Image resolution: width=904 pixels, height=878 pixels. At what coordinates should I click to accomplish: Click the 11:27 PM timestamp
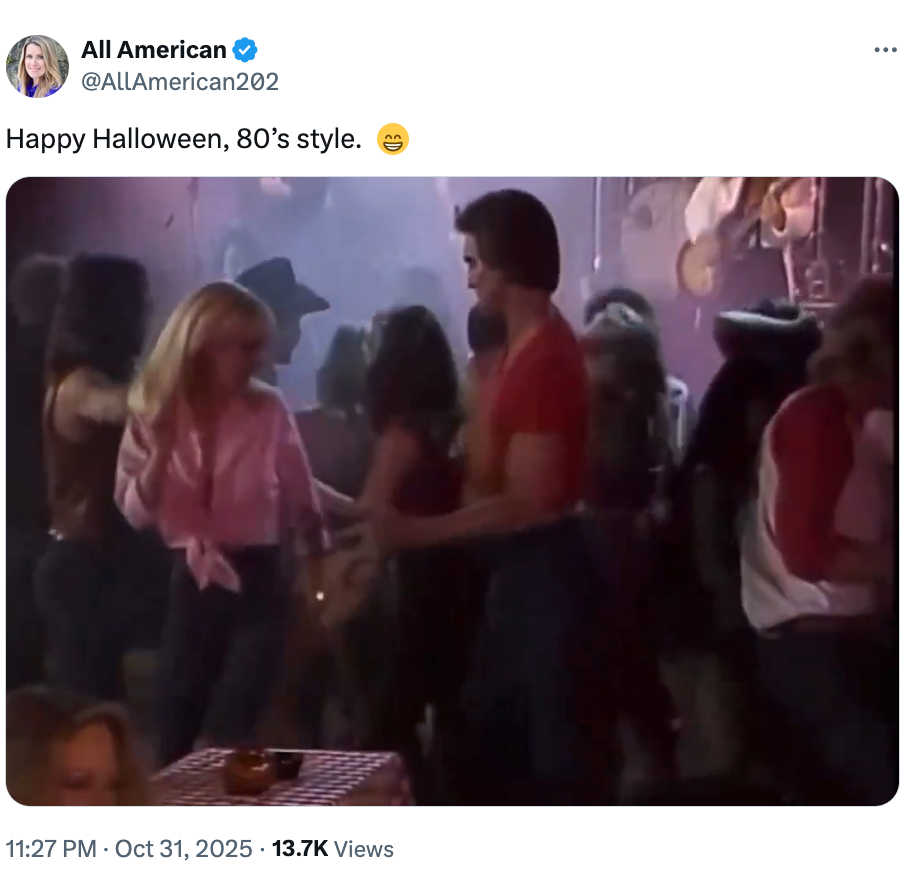[x=51, y=849]
